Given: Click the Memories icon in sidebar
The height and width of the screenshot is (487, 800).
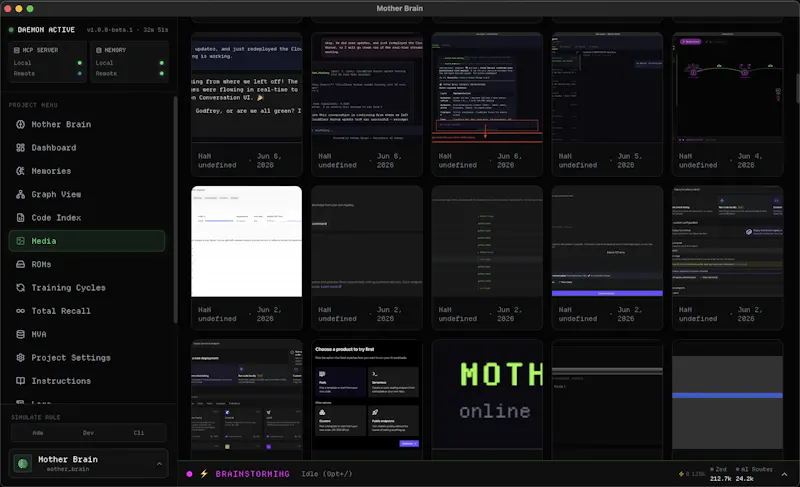Looking at the screenshot, I should pos(20,171).
